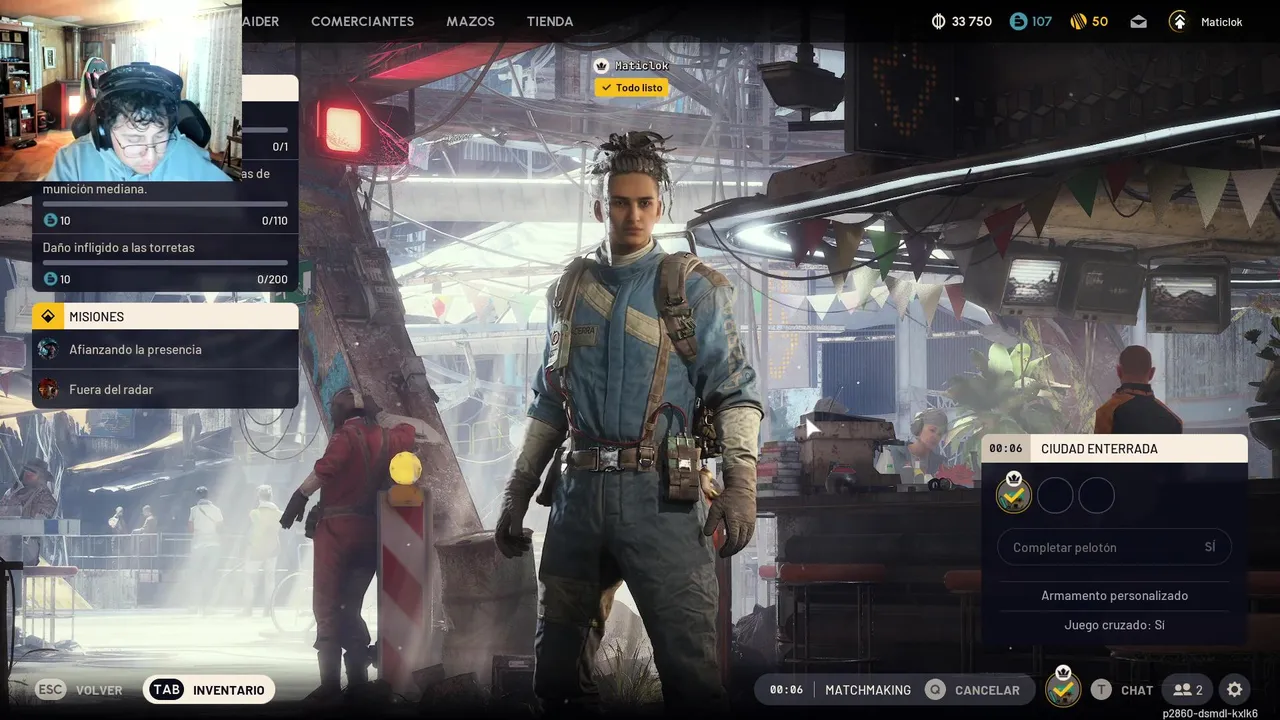1280x720 pixels.
Task: Open the Fuera del radar mission
Action: point(165,389)
